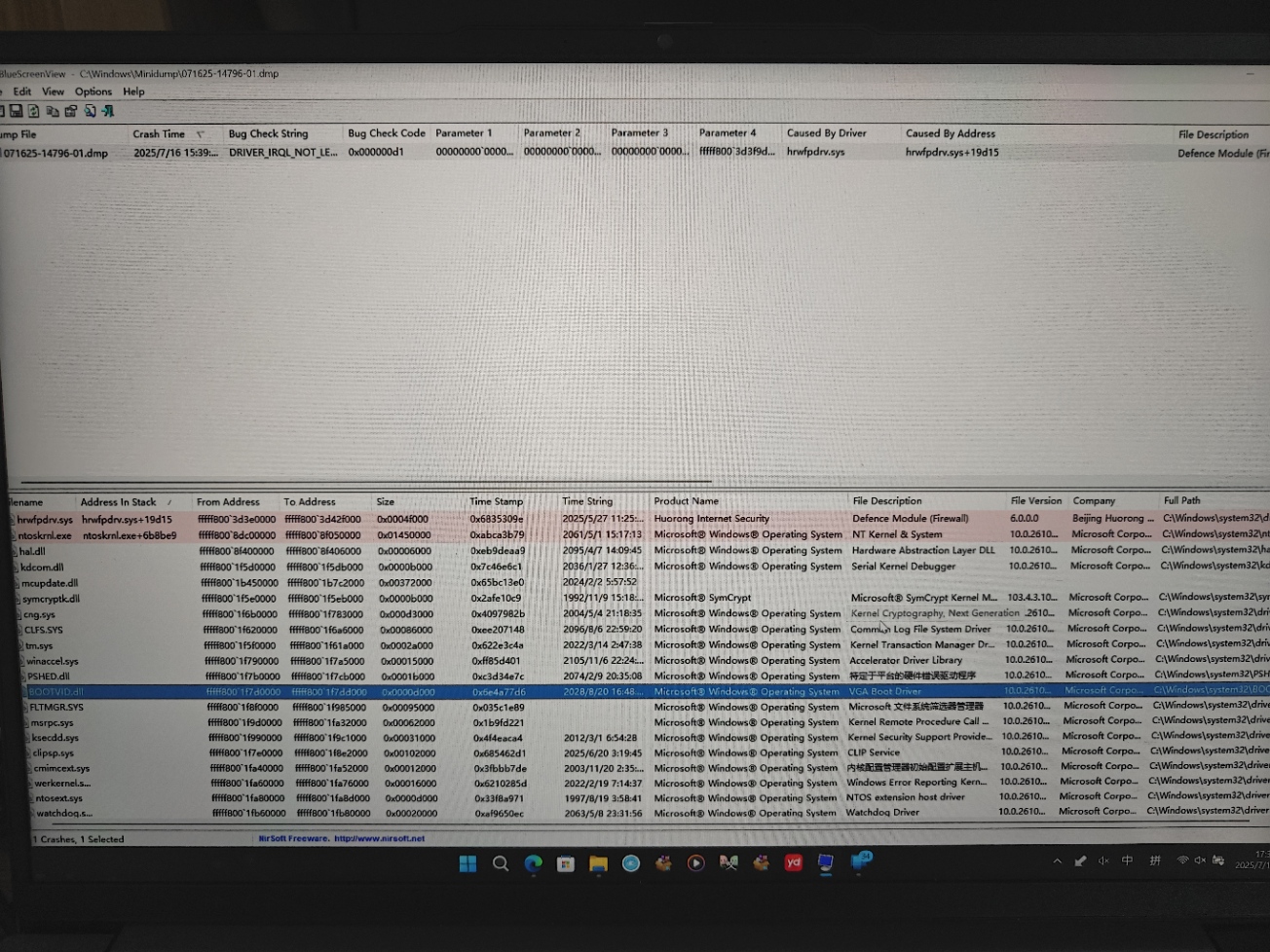Viewport: 1270px width, 952px height.
Task: Show hidden system tray icons chevron
Action: [1057, 861]
